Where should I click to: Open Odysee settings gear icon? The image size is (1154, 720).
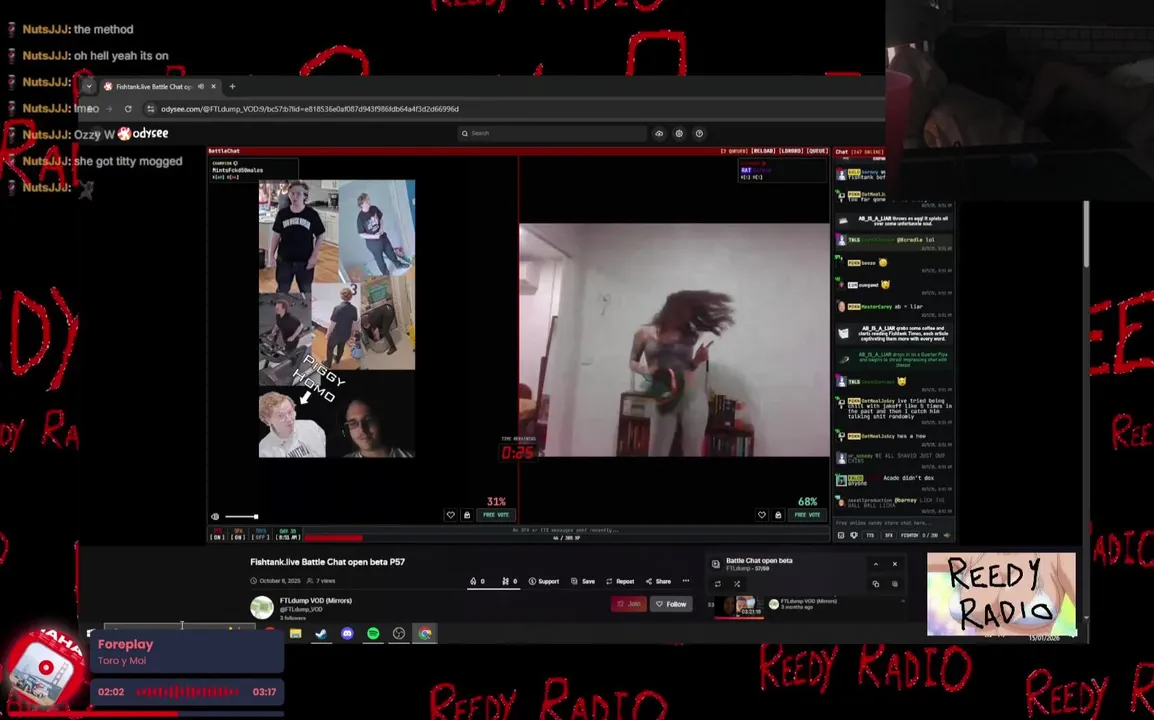679,133
